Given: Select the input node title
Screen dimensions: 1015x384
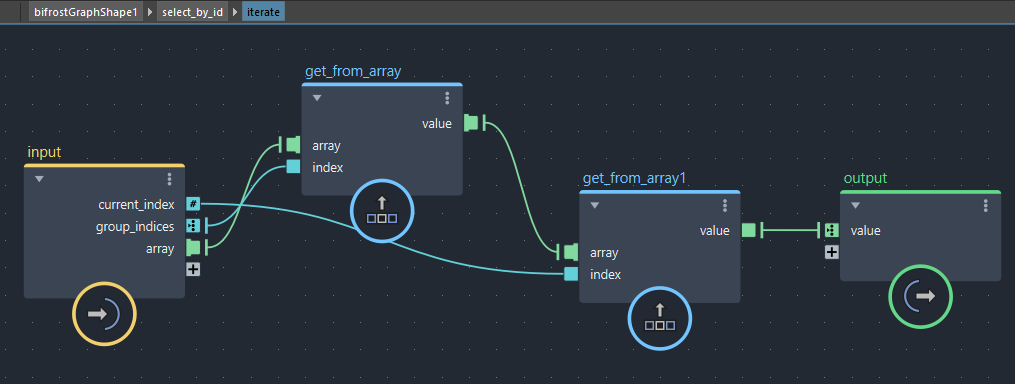Looking at the screenshot, I should pyautogui.click(x=44, y=152).
